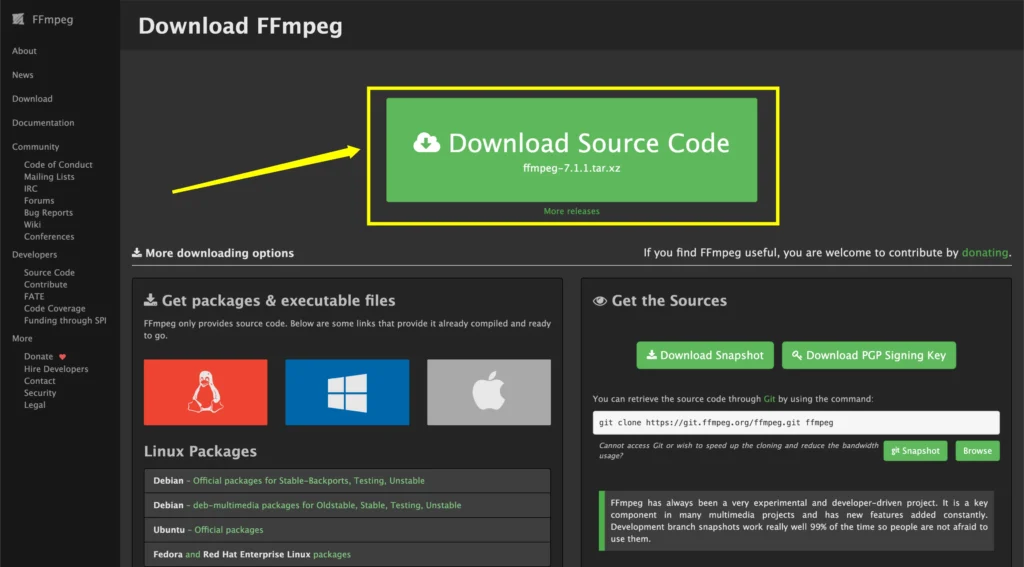The width and height of the screenshot is (1024, 567).
Task: Select the Windows logo tile
Action: tap(347, 392)
